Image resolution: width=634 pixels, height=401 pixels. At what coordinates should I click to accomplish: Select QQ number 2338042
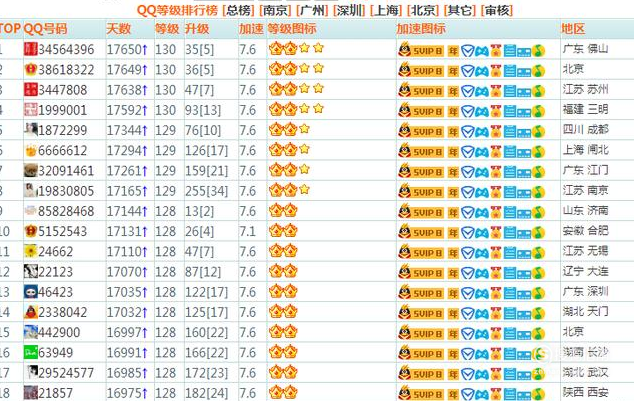pyautogui.click(x=63, y=312)
